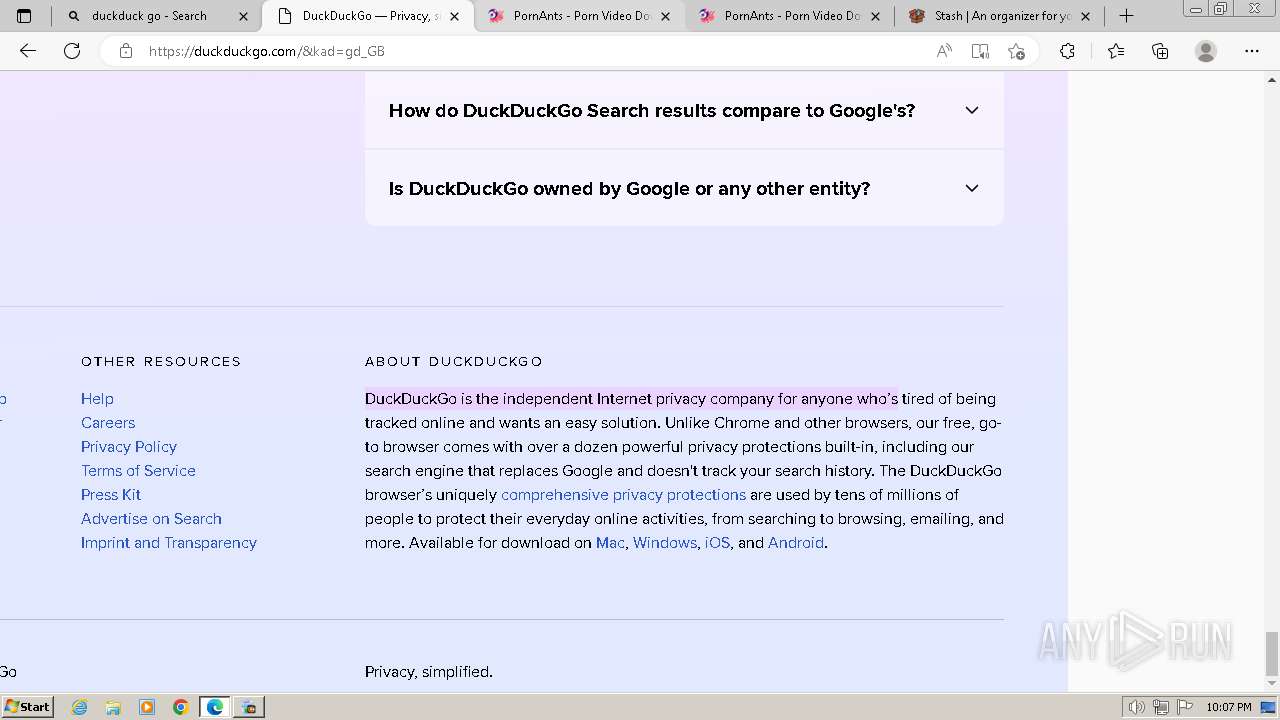Click the OTHER RESOURCES heading

pos(161,361)
